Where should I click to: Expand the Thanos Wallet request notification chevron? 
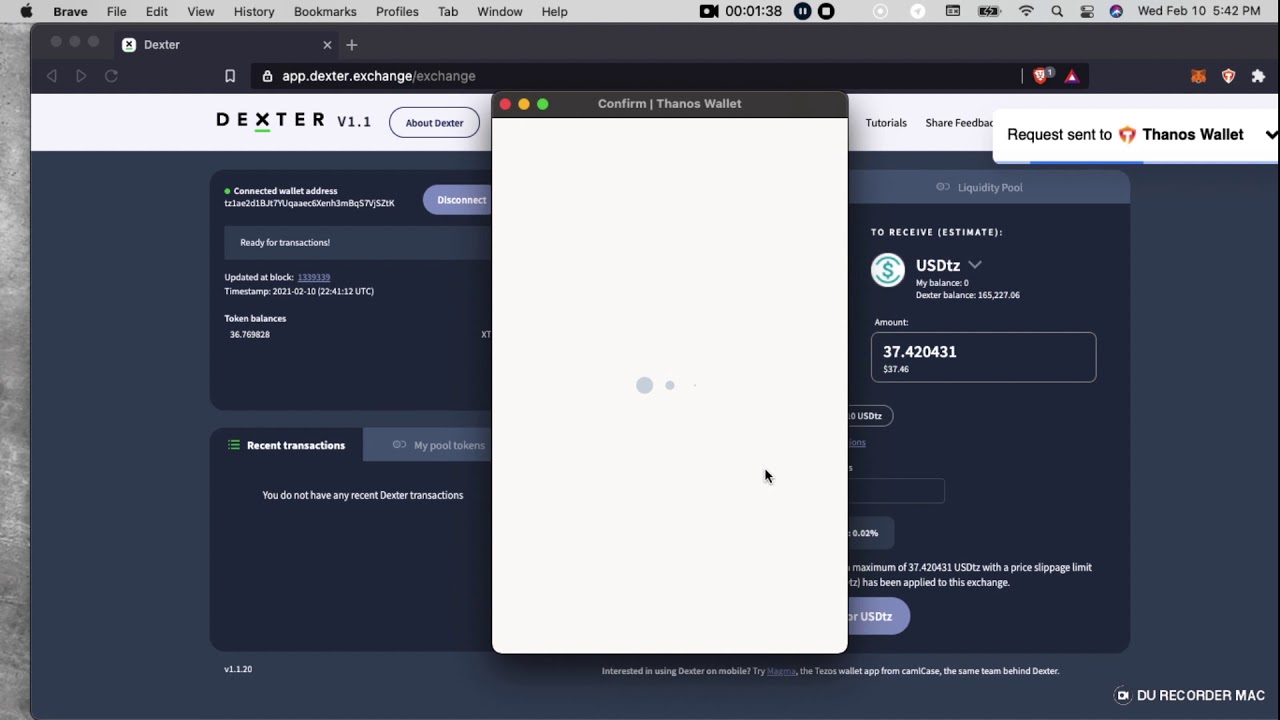coord(1271,134)
